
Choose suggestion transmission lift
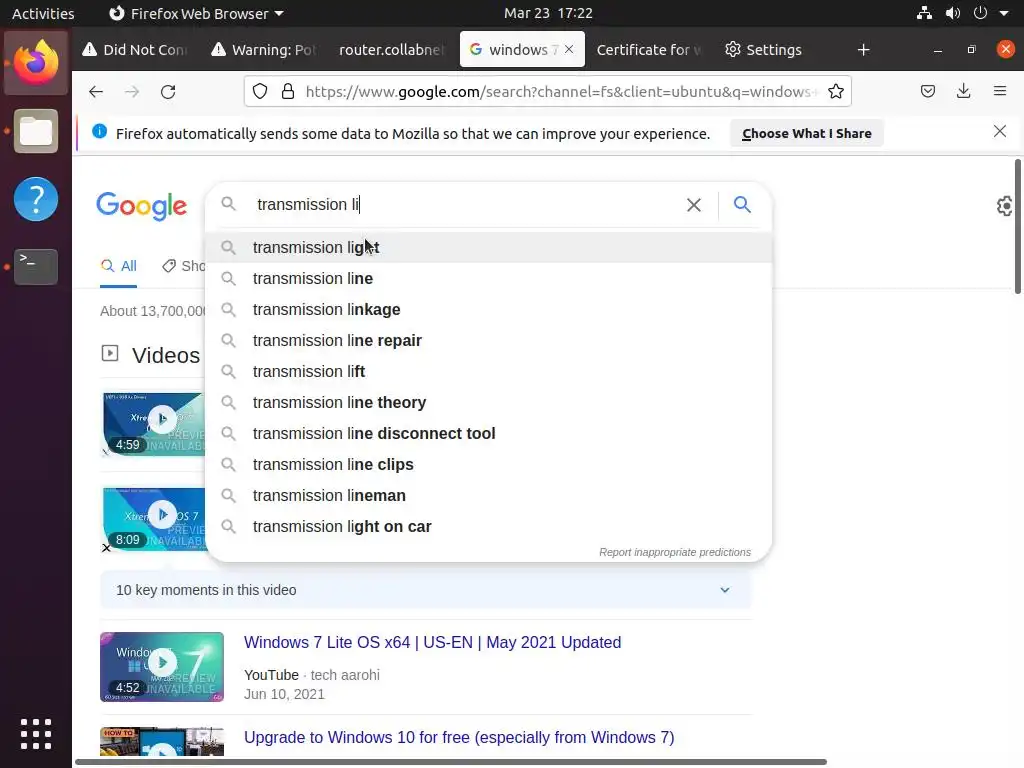coord(488,372)
